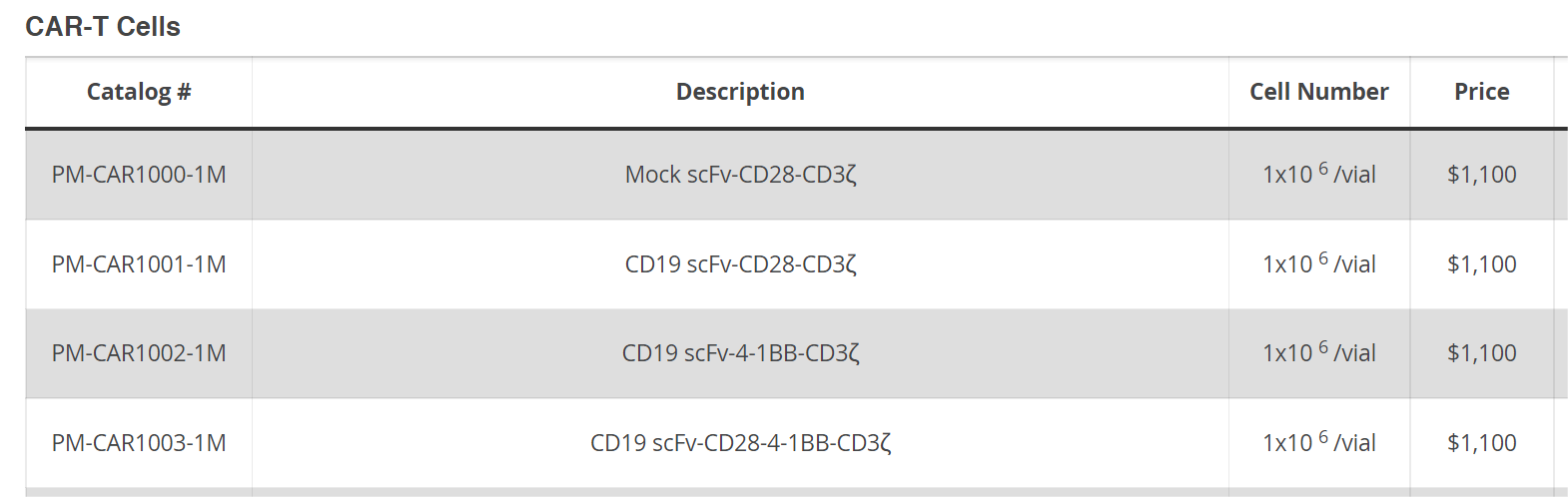Viewport: 1568px width, 497px height.
Task: Select catalog number PM-CAR1003-1M
Action: [139, 443]
